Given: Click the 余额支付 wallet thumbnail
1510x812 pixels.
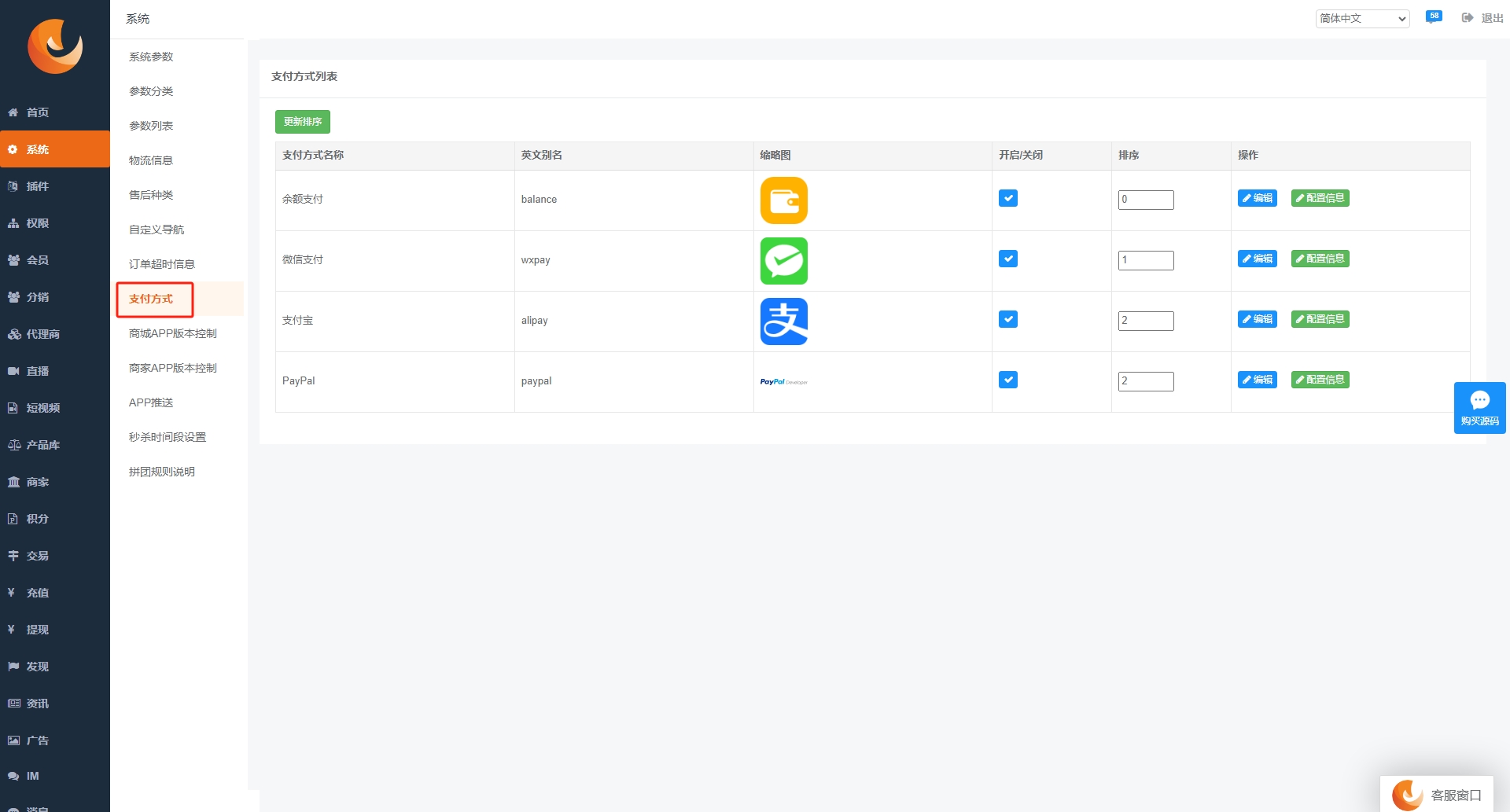Looking at the screenshot, I should [x=784, y=200].
